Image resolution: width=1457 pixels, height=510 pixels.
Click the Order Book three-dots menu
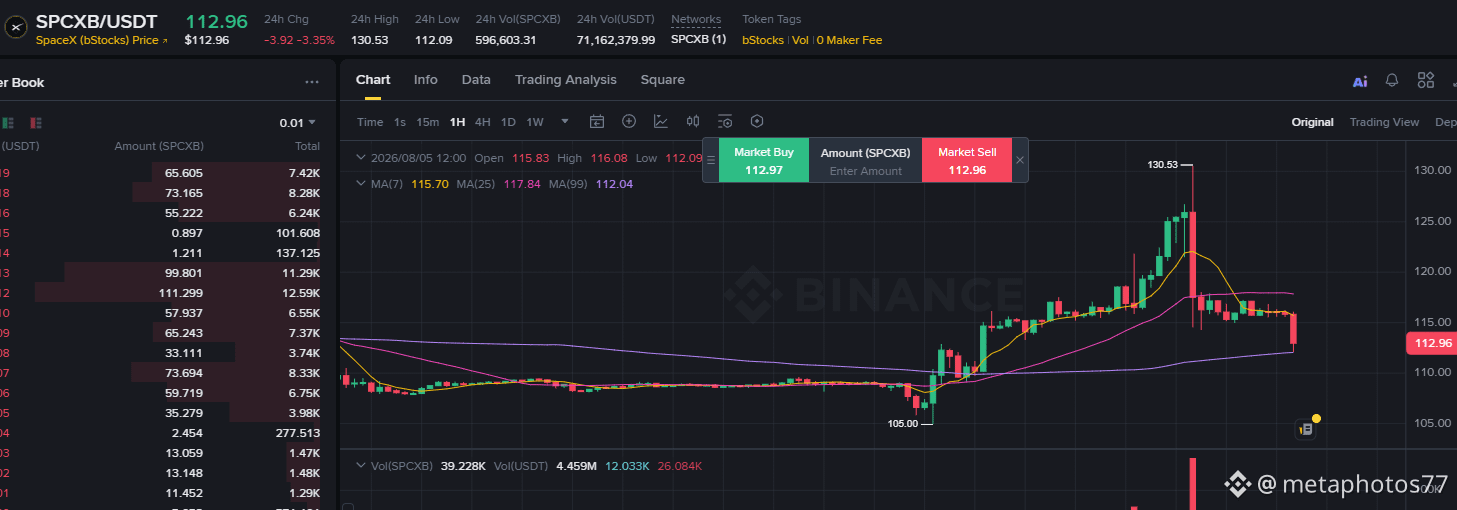click(x=312, y=83)
